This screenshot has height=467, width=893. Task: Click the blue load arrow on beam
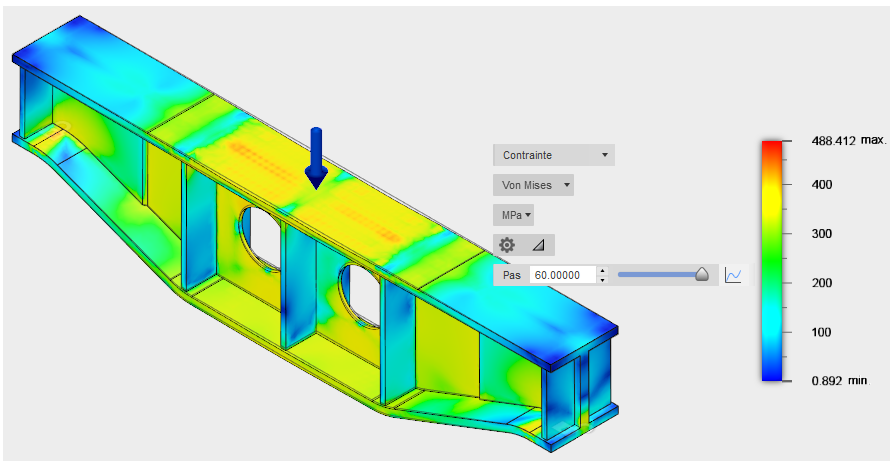tap(316, 158)
